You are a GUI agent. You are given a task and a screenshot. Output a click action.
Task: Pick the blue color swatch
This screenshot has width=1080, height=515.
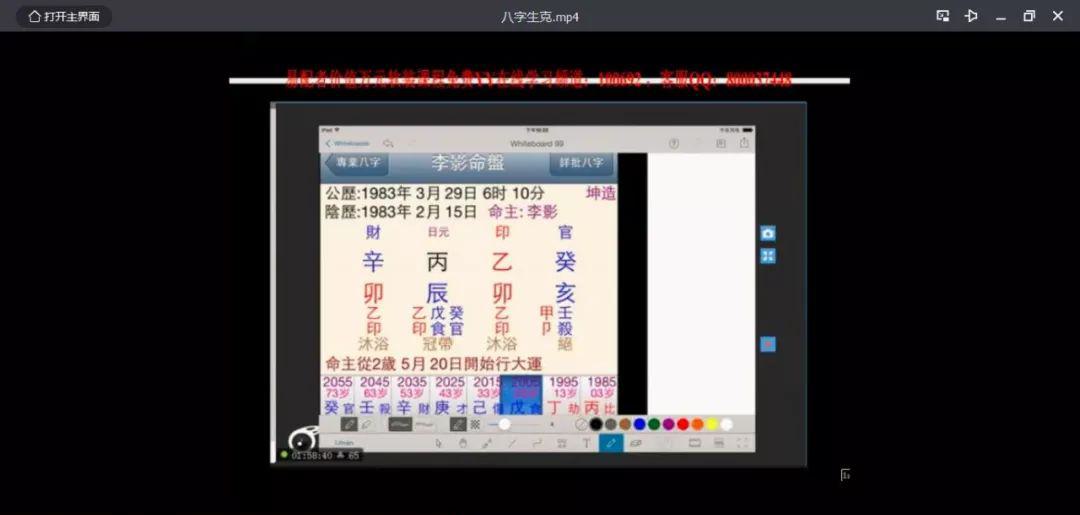[x=639, y=424]
